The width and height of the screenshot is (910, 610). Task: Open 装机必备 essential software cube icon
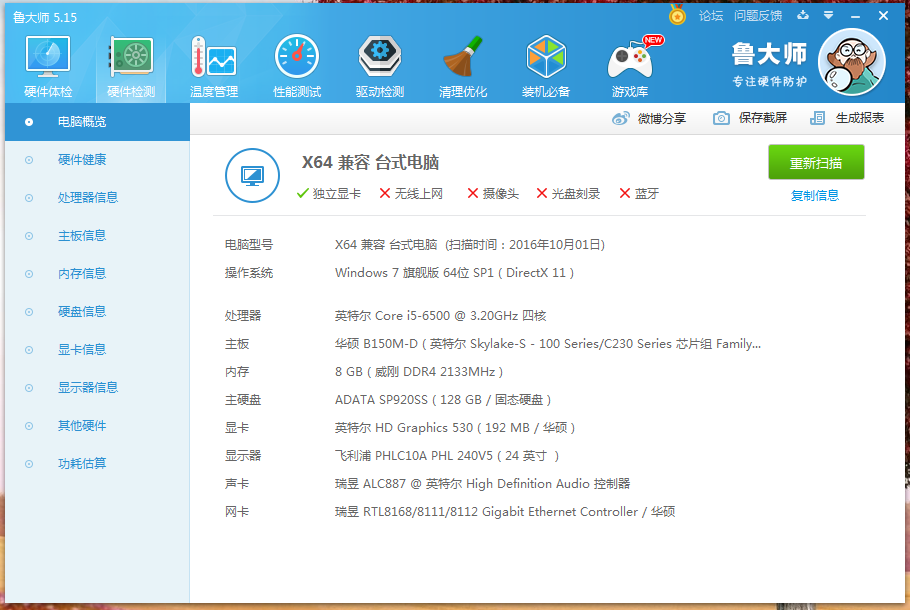(546, 66)
